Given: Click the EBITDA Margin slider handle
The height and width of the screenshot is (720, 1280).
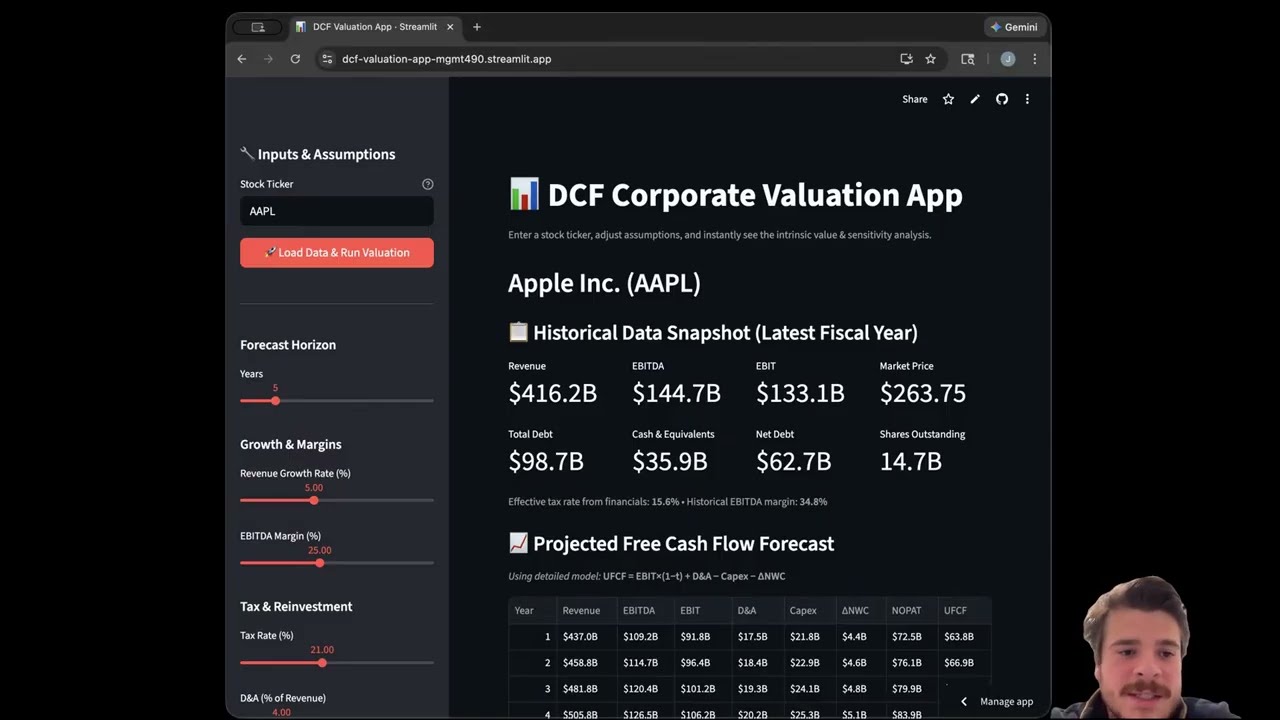Looking at the screenshot, I should click(320, 563).
